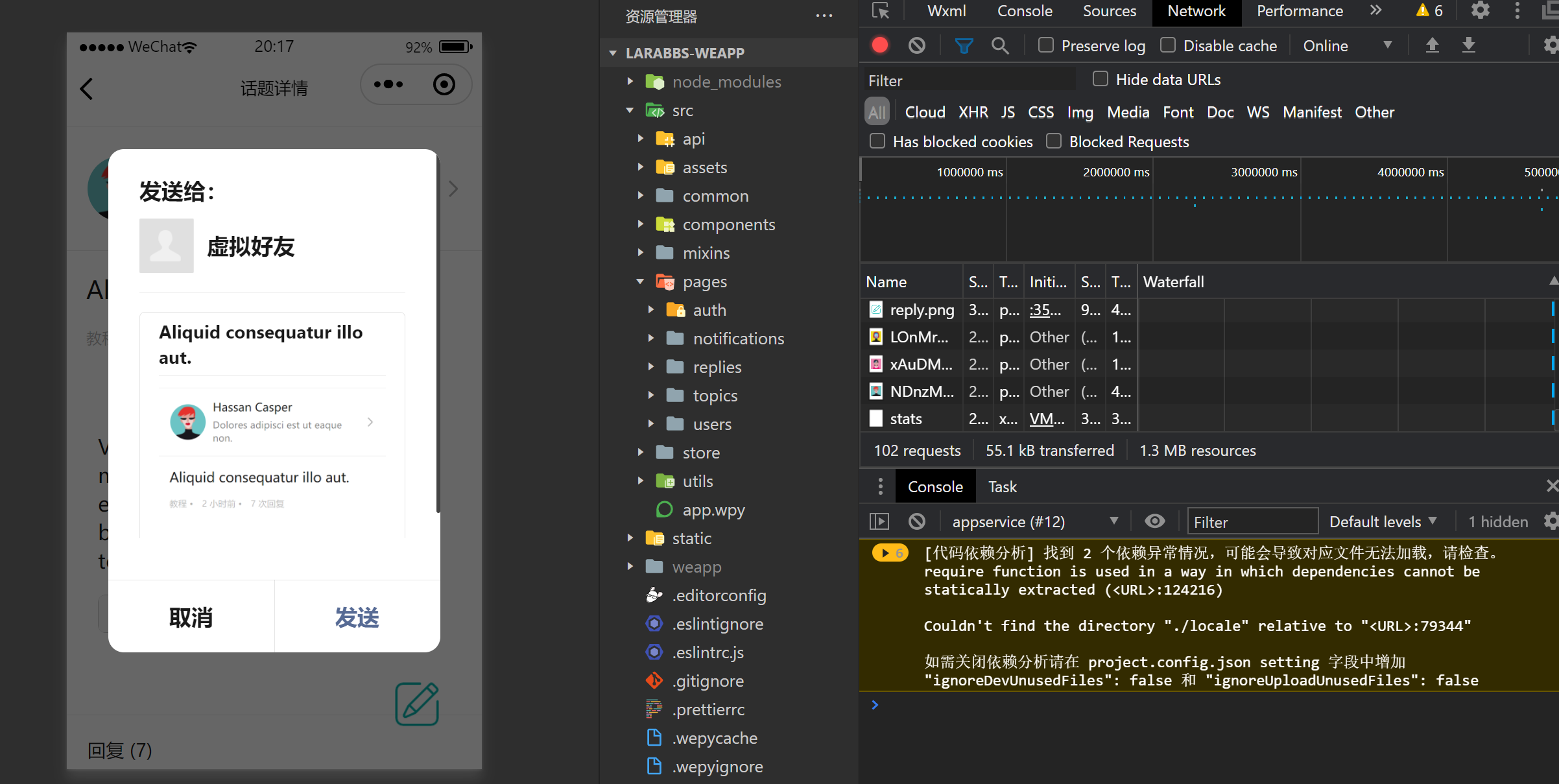Select the All request type filter
Screen dimensions: 1559x784
coord(877,112)
